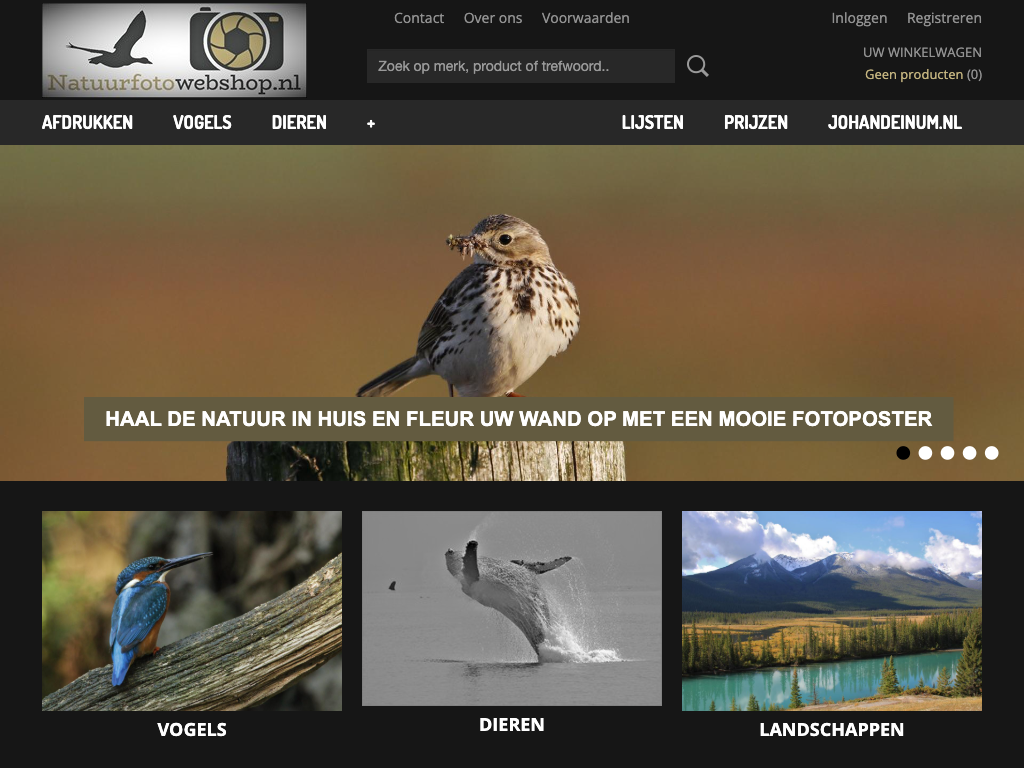The height and width of the screenshot is (768, 1024).
Task: Open the Contact page link
Action: pyautogui.click(x=419, y=18)
